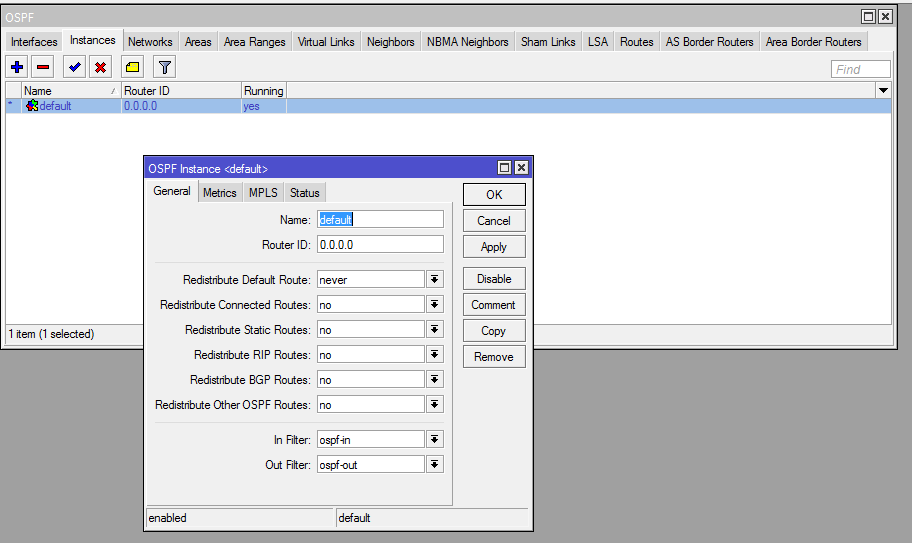Click the blue plus add instance icon
Viewport: 912px width, 543px height.
pos(16,67)
